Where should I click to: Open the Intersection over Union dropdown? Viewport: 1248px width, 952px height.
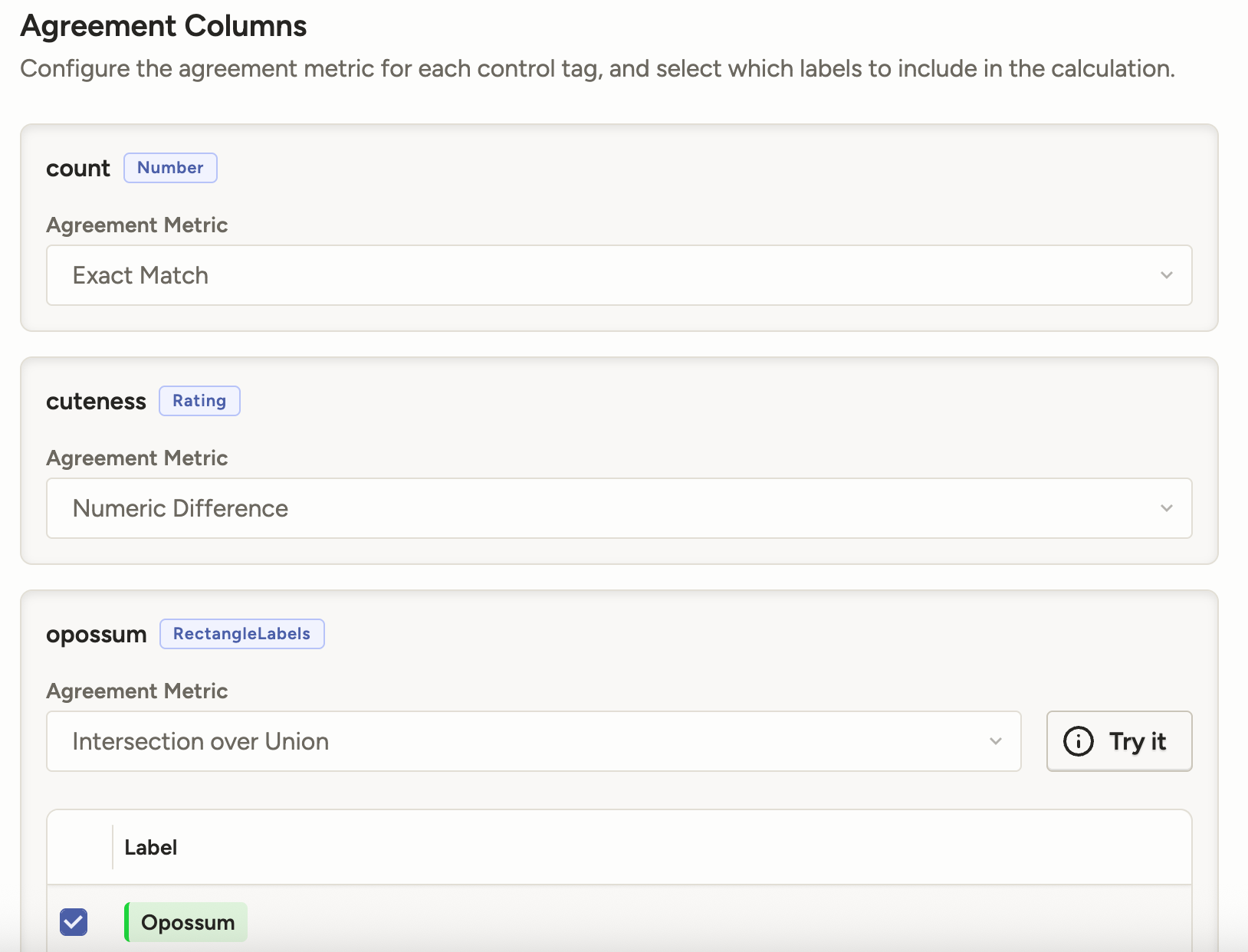click(534, 741)
